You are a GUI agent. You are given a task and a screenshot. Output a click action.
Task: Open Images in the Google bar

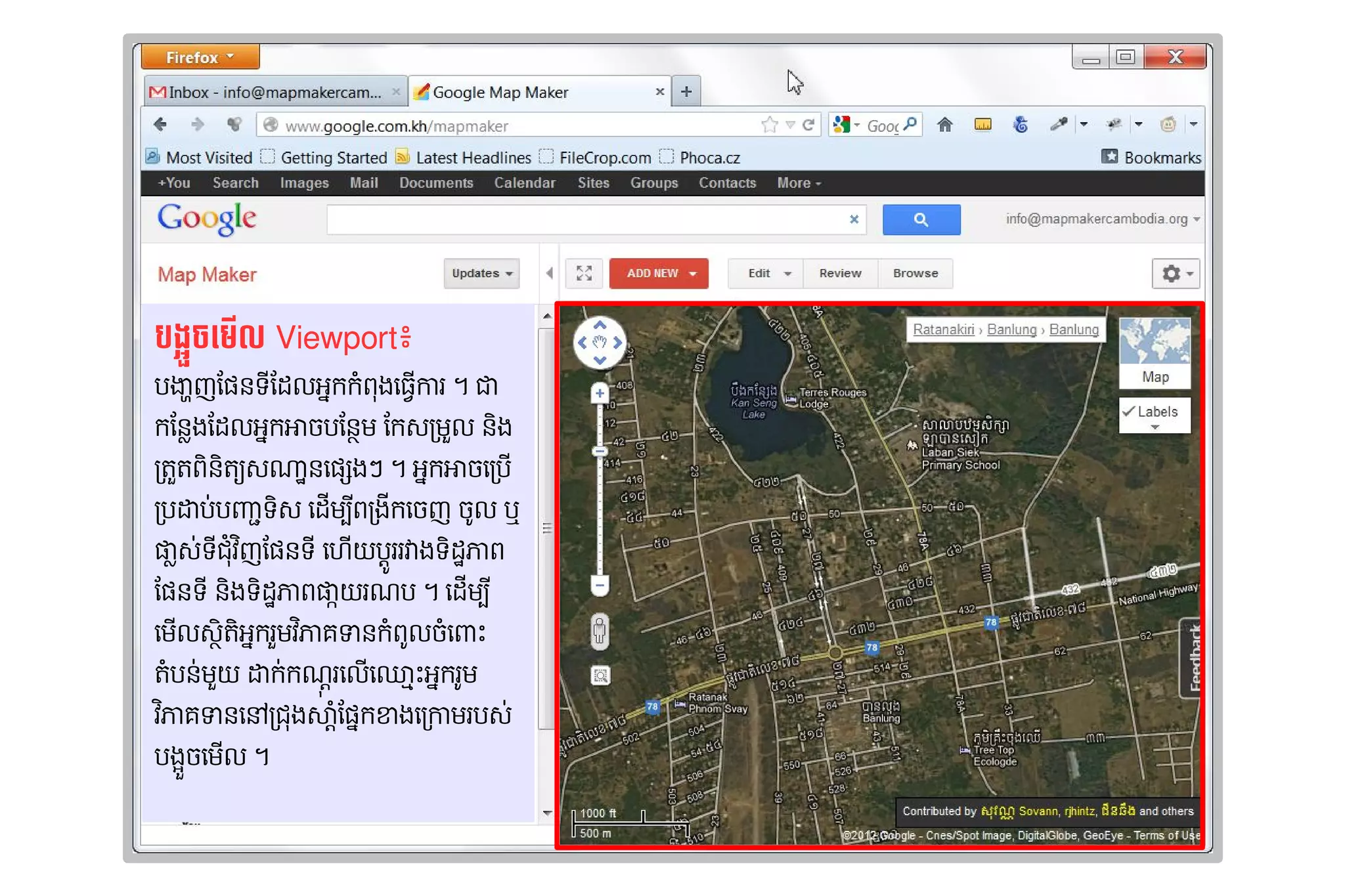click(304, 183)
